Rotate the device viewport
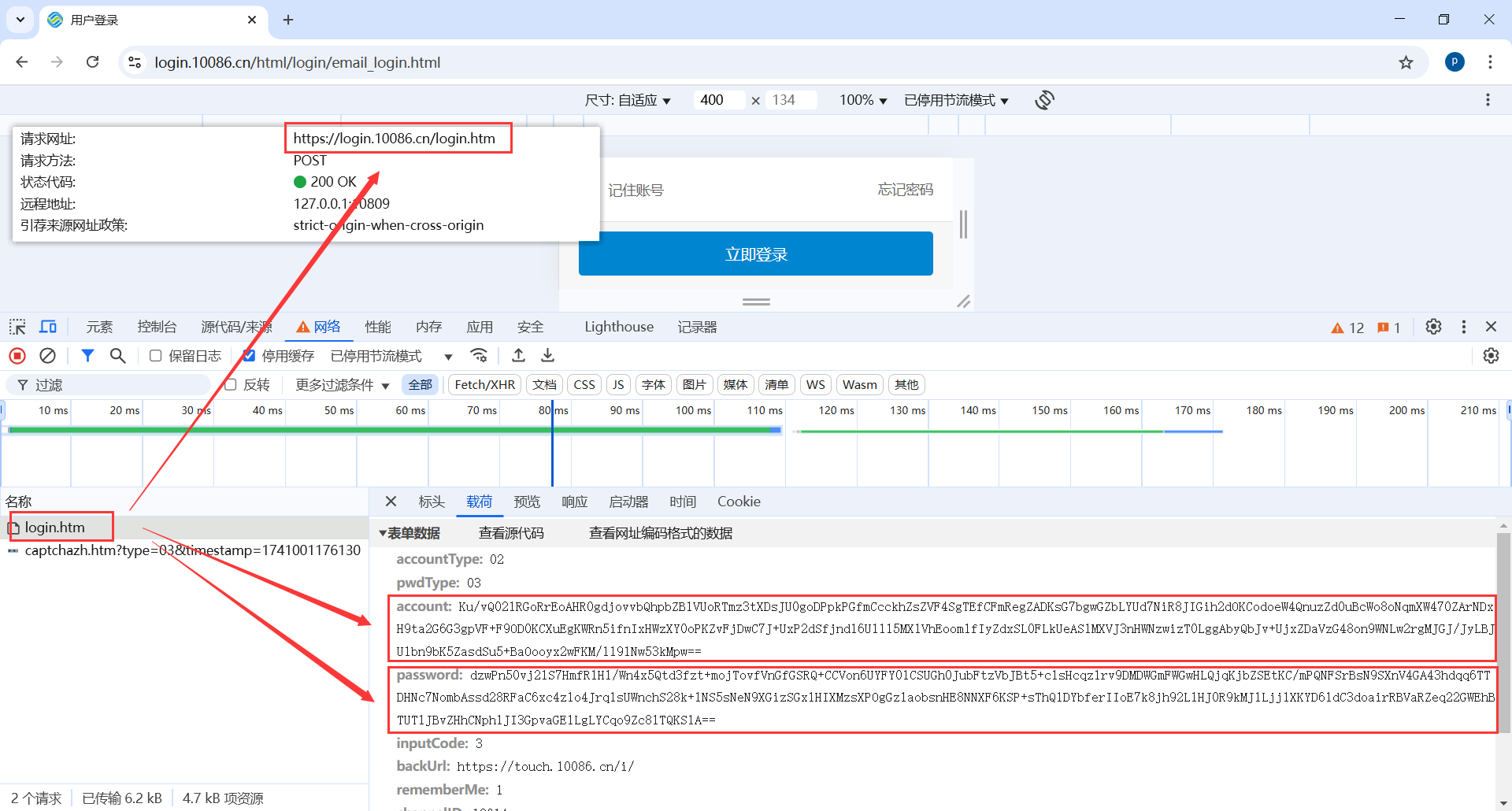1512x811 pixels. [x=1045, y=100]
